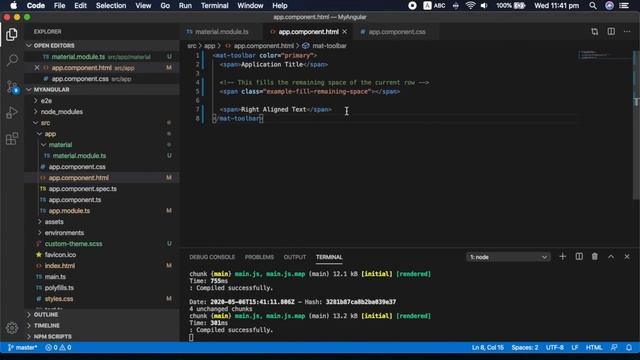640x360 pixels.
Task: Click mat-toolbar in the breadcrumb
Action: click(x=329, y=46)
